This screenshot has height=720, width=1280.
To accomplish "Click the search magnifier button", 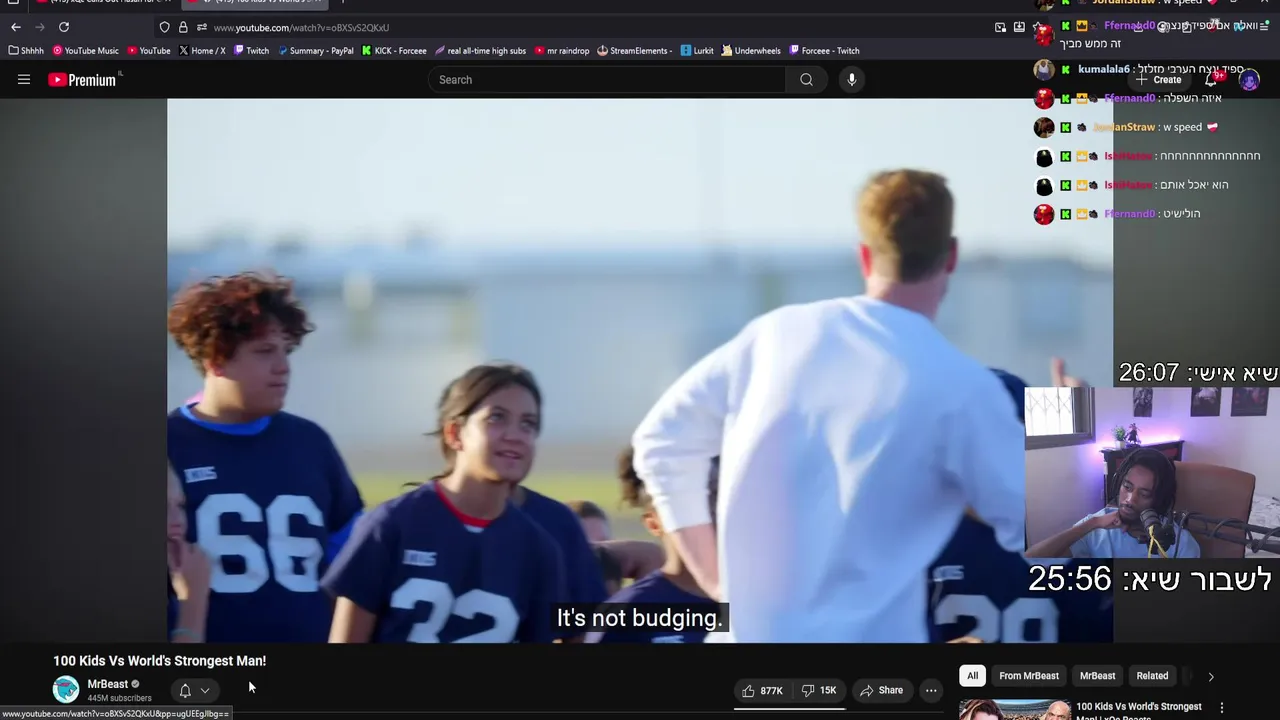I will (806, 80).
